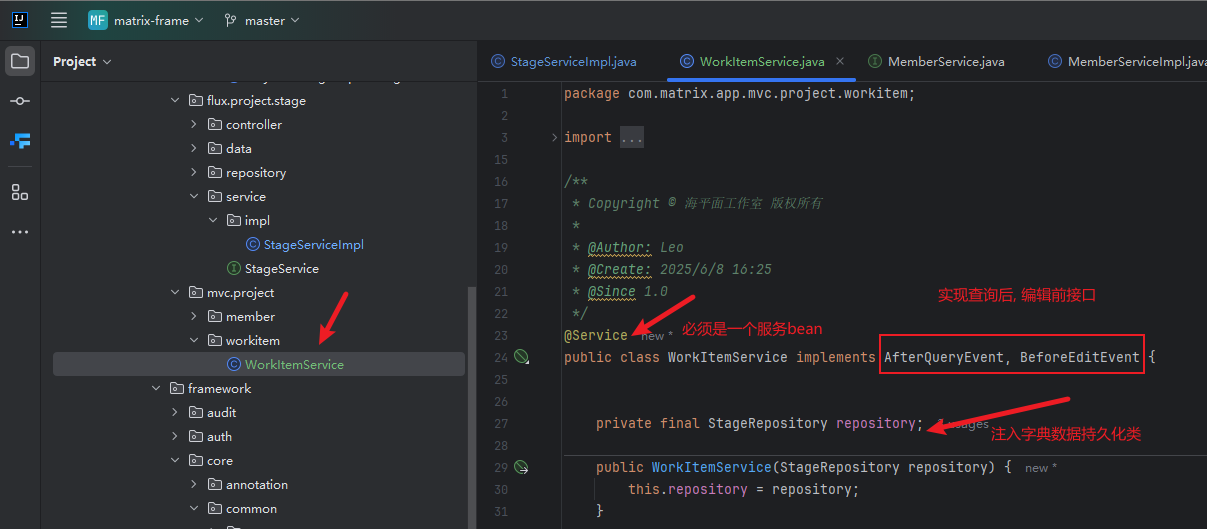1207x529 pixels.
Task: Click the WorkItemService constructor name on line 29
Action: 712,467
